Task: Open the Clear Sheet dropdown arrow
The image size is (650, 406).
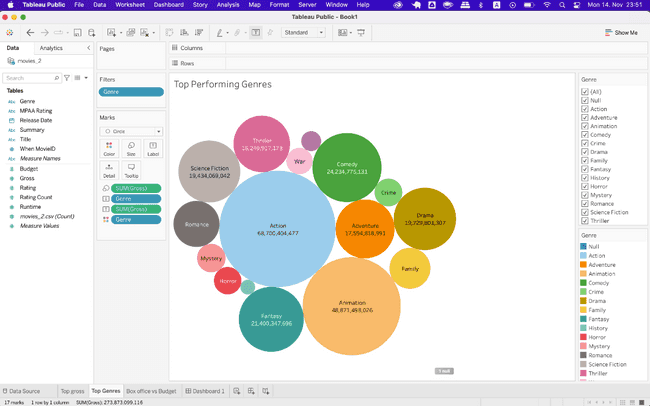Action: [154, 33]
